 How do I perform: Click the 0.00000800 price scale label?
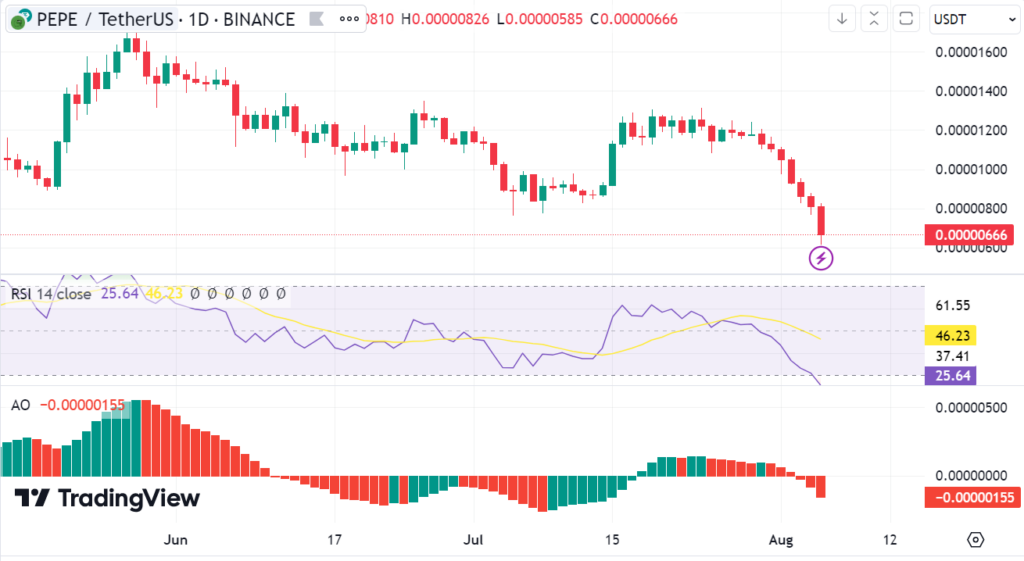coord(971,209)
